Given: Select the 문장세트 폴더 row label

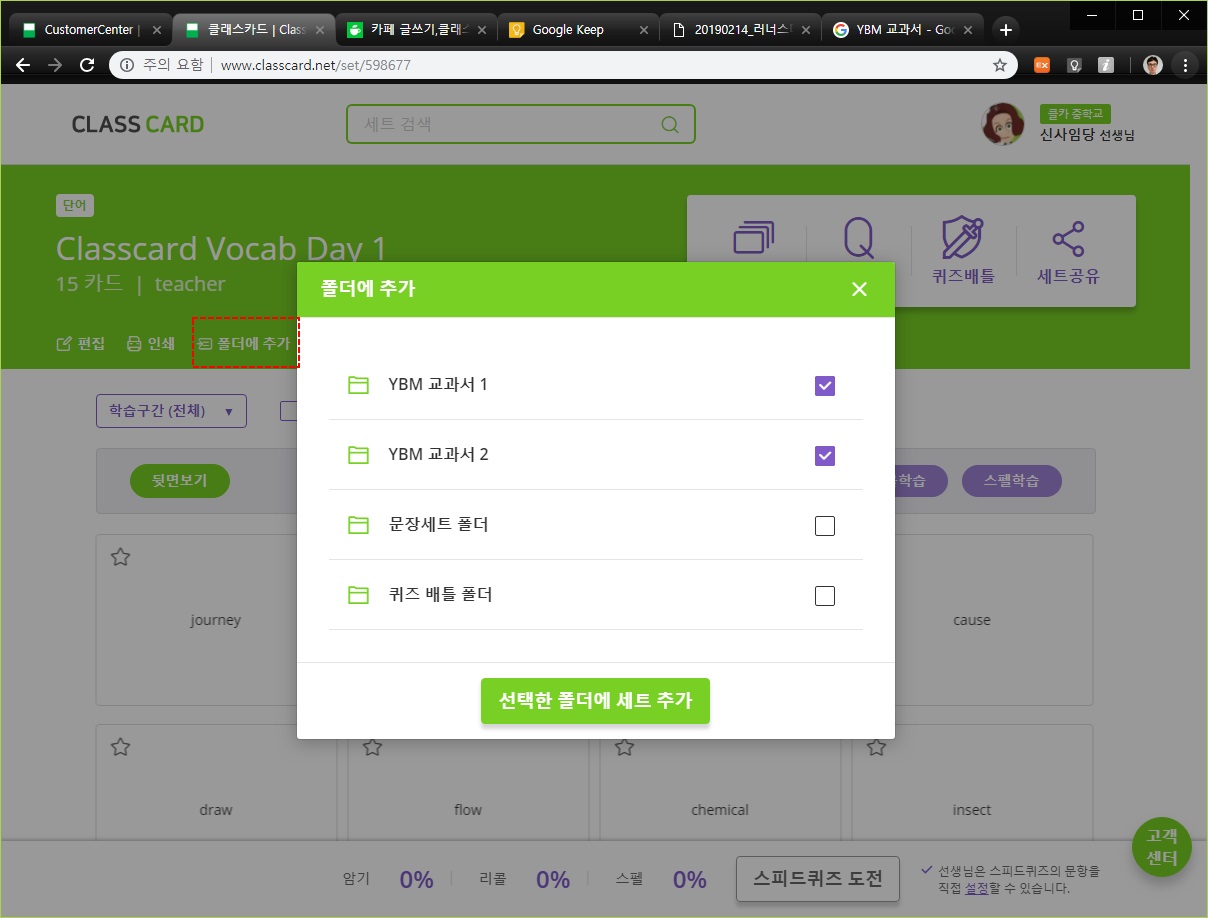Looking at the screenshot, I should coord(438,525).
